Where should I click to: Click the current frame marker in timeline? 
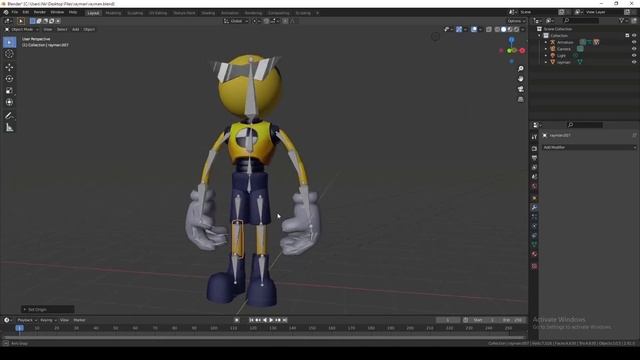(19, 328)
